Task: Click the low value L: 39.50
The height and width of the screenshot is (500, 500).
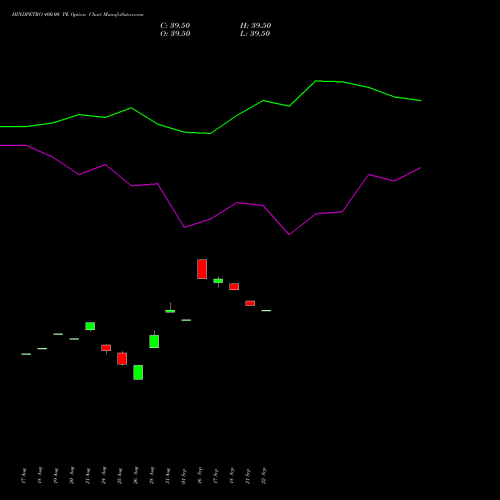Action: tap(255, 34)
